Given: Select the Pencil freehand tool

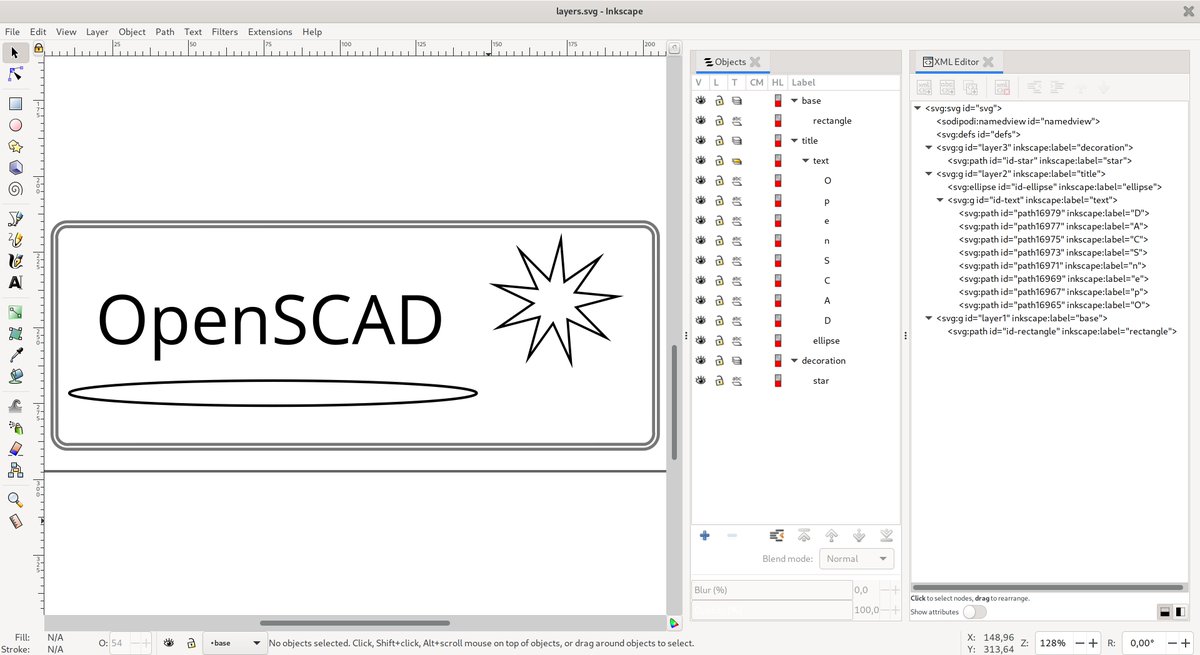Looking at the screenshot, I should click(15, 240).
